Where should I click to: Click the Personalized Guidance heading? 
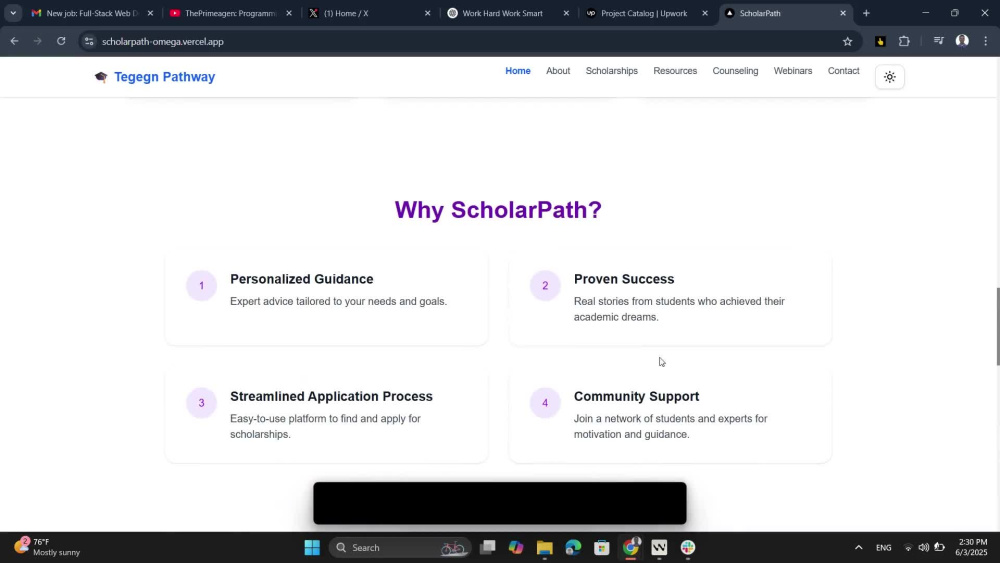click(302, 279)
